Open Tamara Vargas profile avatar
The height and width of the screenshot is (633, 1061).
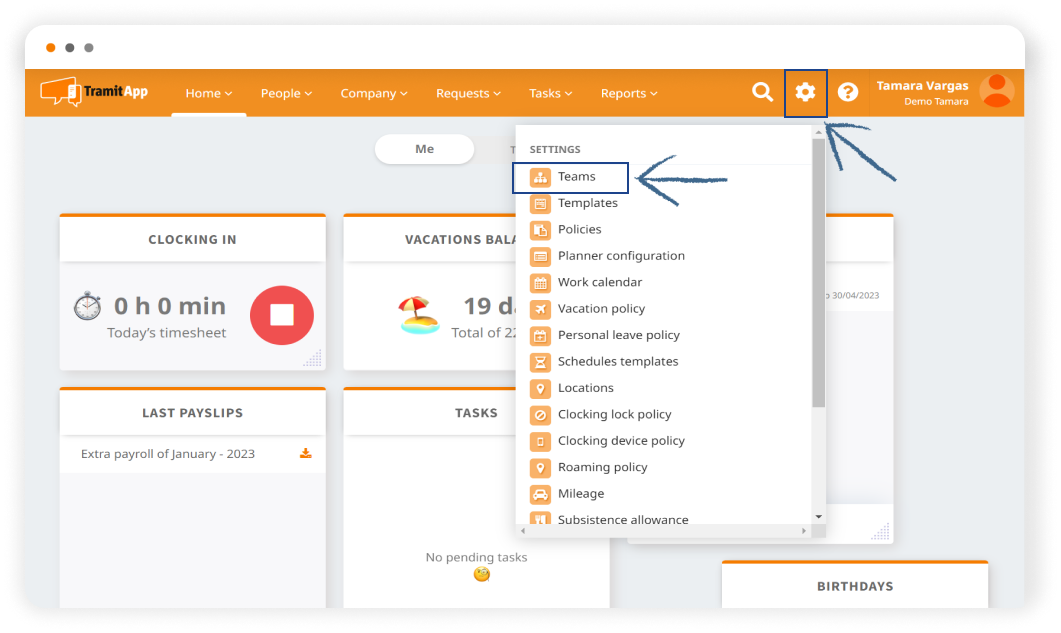[996, 92]
